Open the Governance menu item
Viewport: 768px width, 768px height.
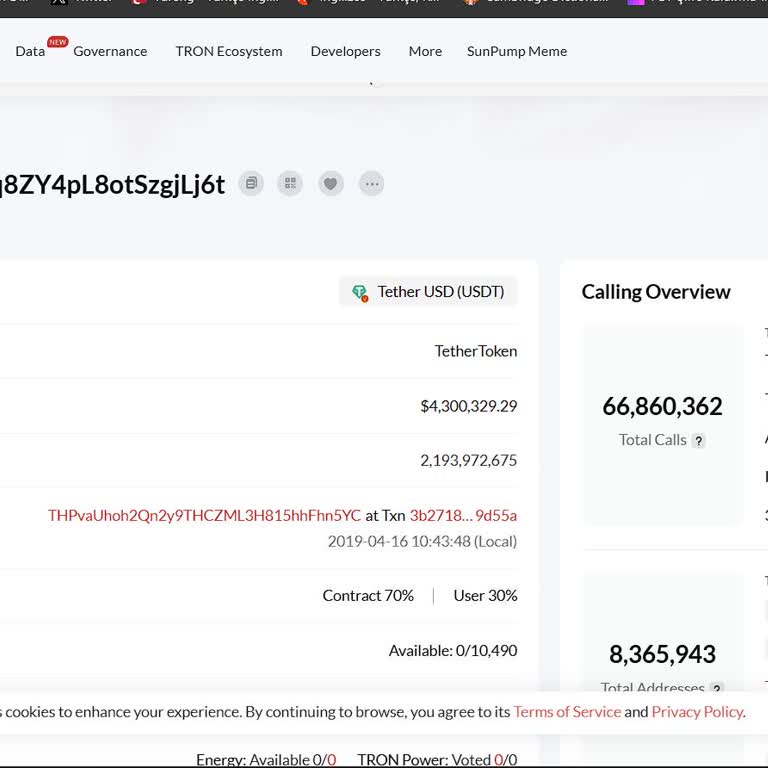click(x=110, y=51)
